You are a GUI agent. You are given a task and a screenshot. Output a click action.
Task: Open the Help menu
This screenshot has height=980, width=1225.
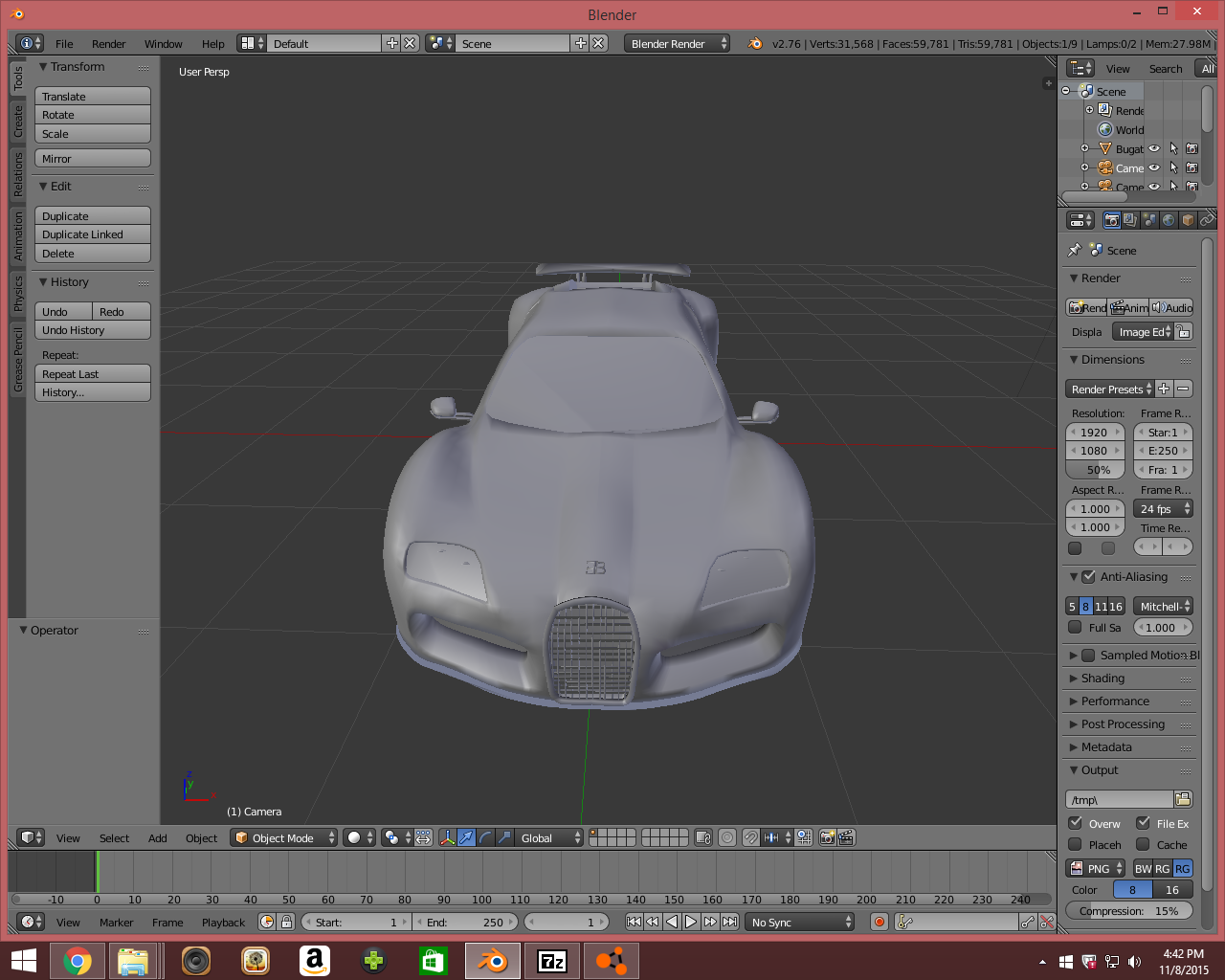click(x=212, y=43)
